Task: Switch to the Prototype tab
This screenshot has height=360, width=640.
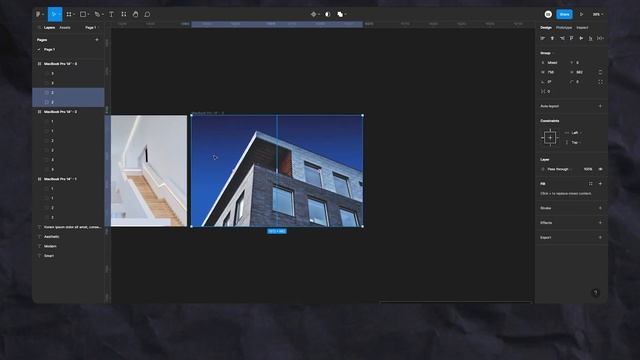Action: 564,28
